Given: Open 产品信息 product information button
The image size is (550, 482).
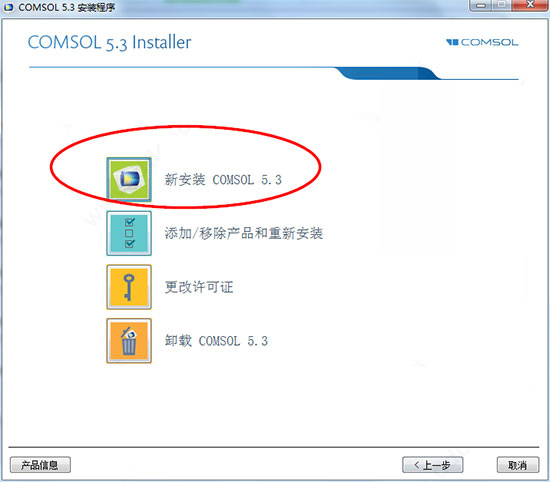Looking at the screenshot, I should tap(40, 465).
